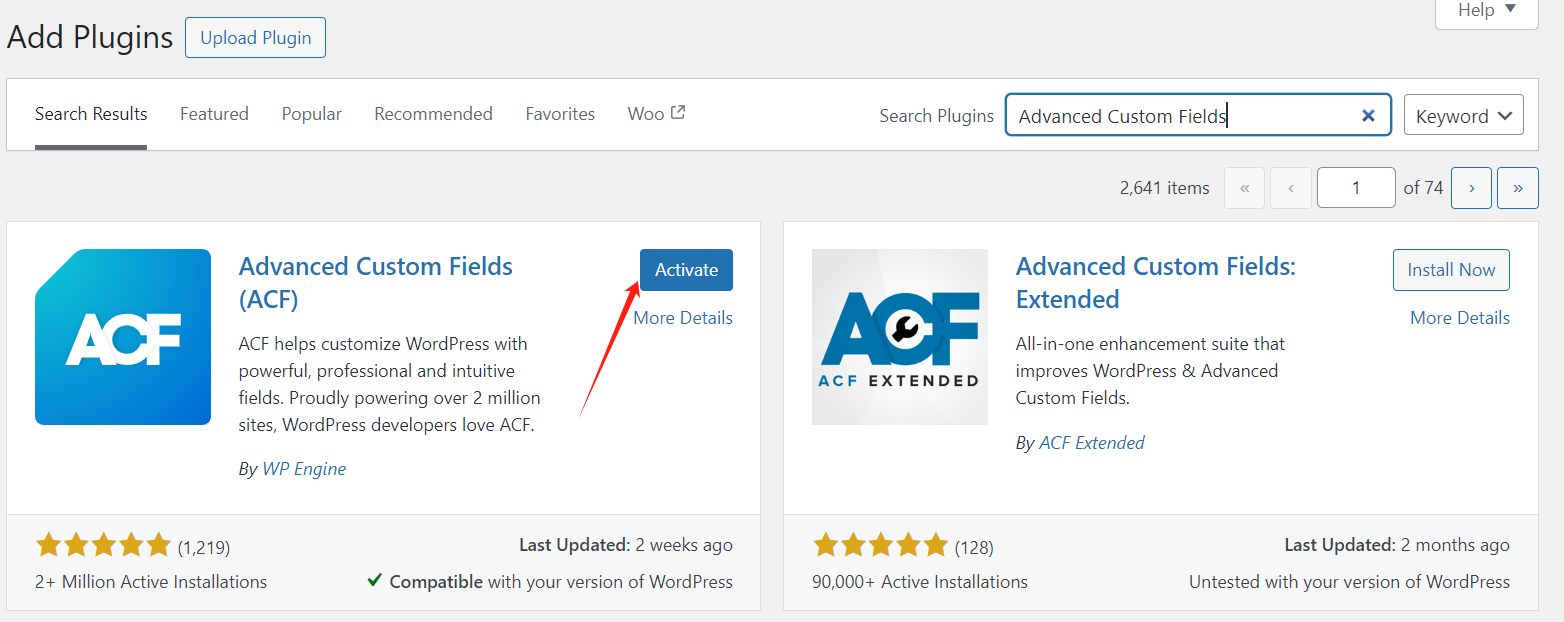Image resolution: width=1564 pixels, height=622 pixels.
Task: Click the Upload Plugin button
Action: [x=255, y=38]
